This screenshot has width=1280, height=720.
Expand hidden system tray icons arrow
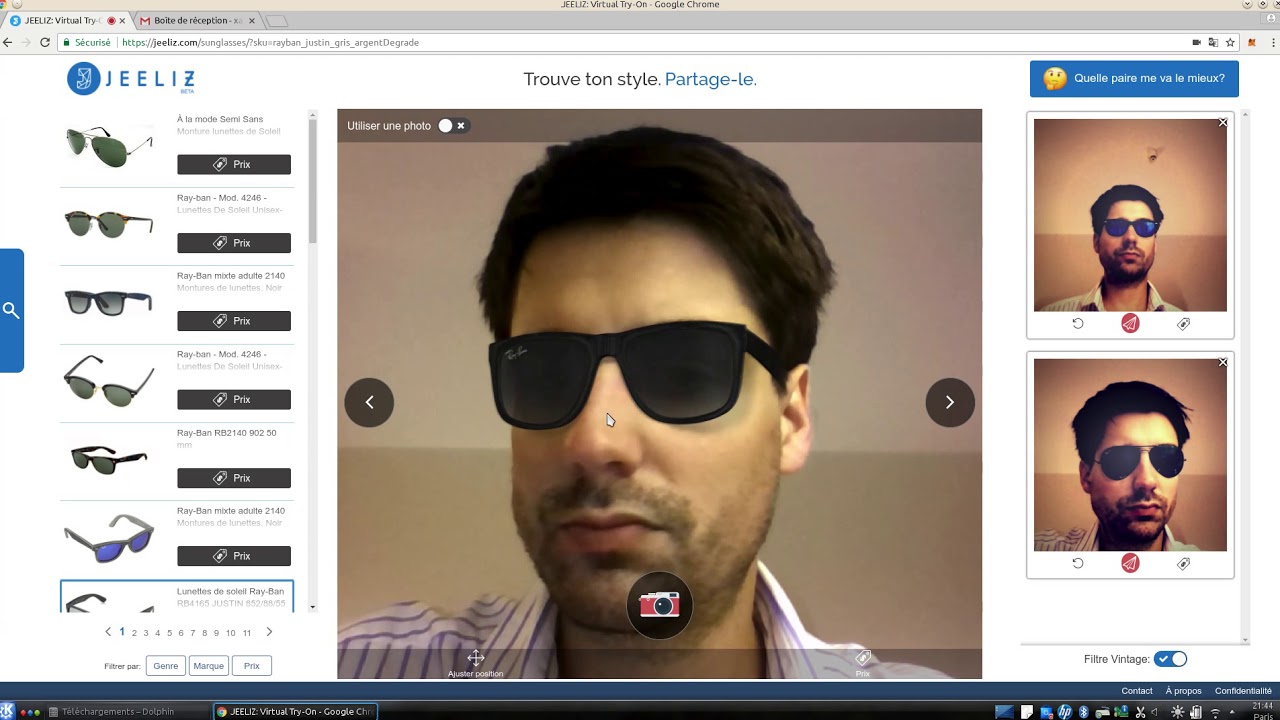click(x=1232, y=712)
